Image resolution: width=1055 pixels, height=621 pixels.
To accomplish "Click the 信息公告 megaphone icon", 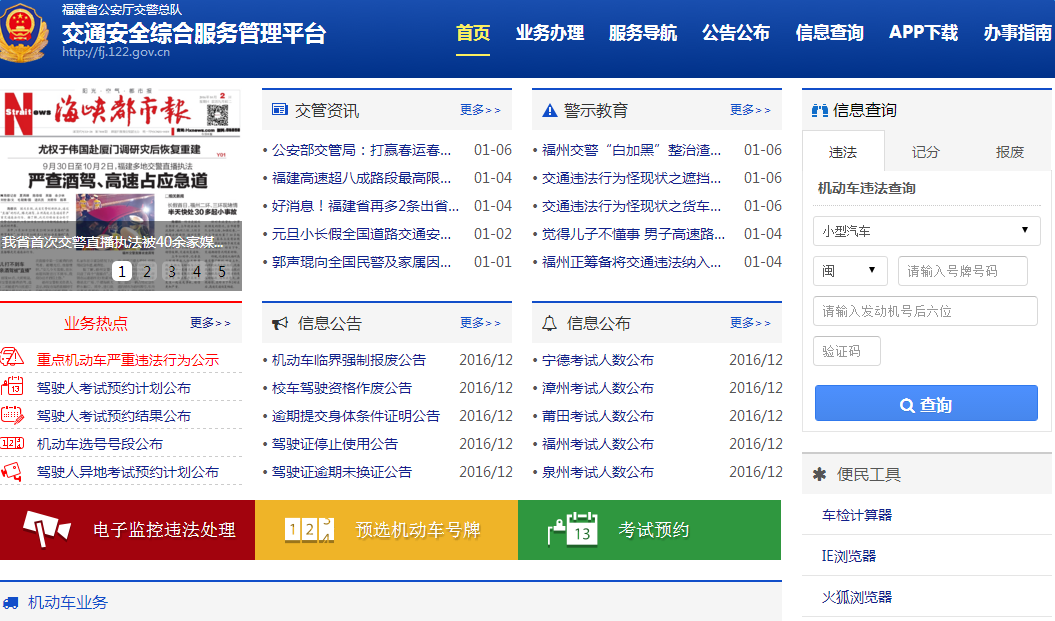I will tap(280, 324).
